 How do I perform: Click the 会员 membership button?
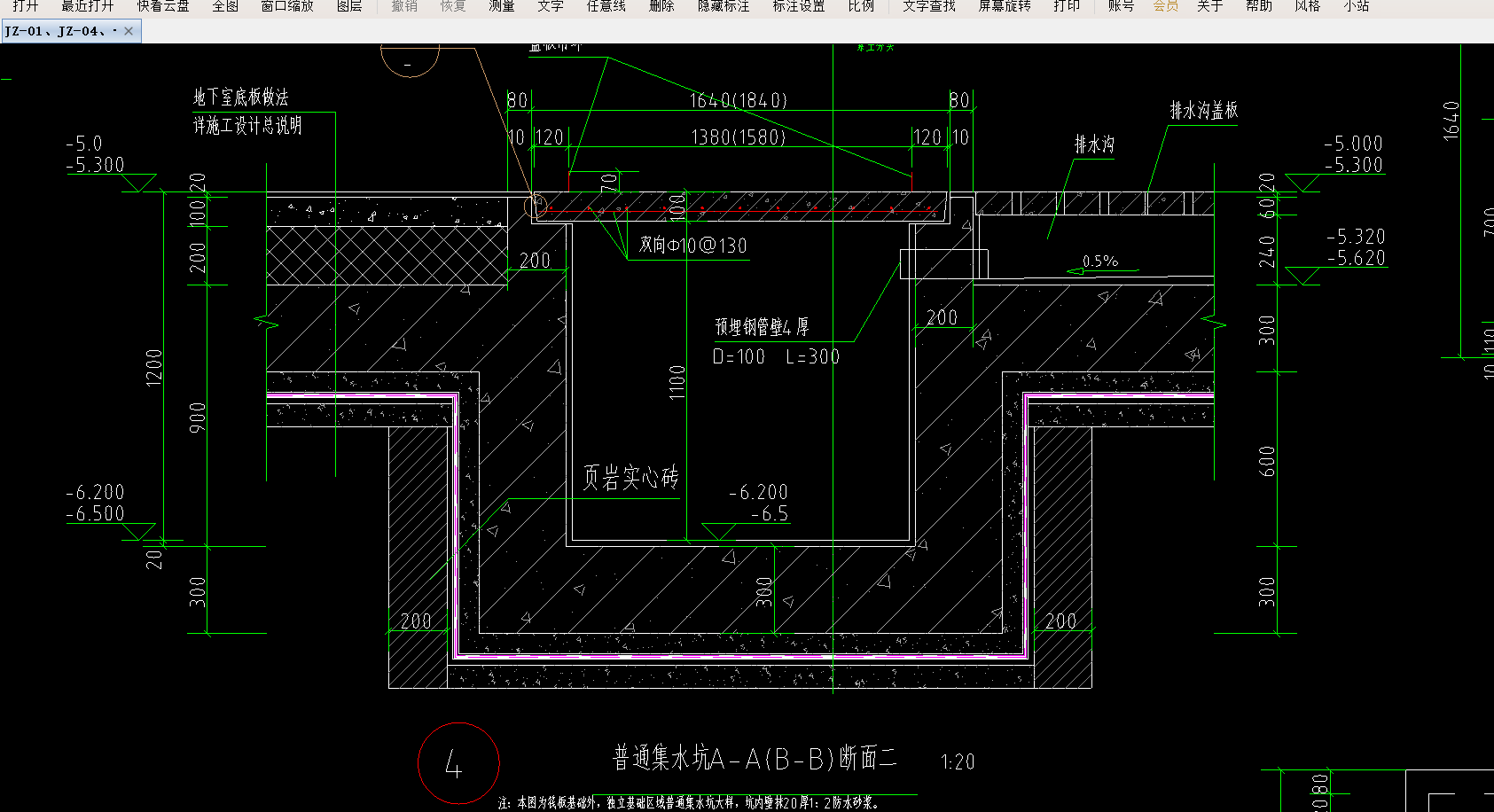point(1165,5)
